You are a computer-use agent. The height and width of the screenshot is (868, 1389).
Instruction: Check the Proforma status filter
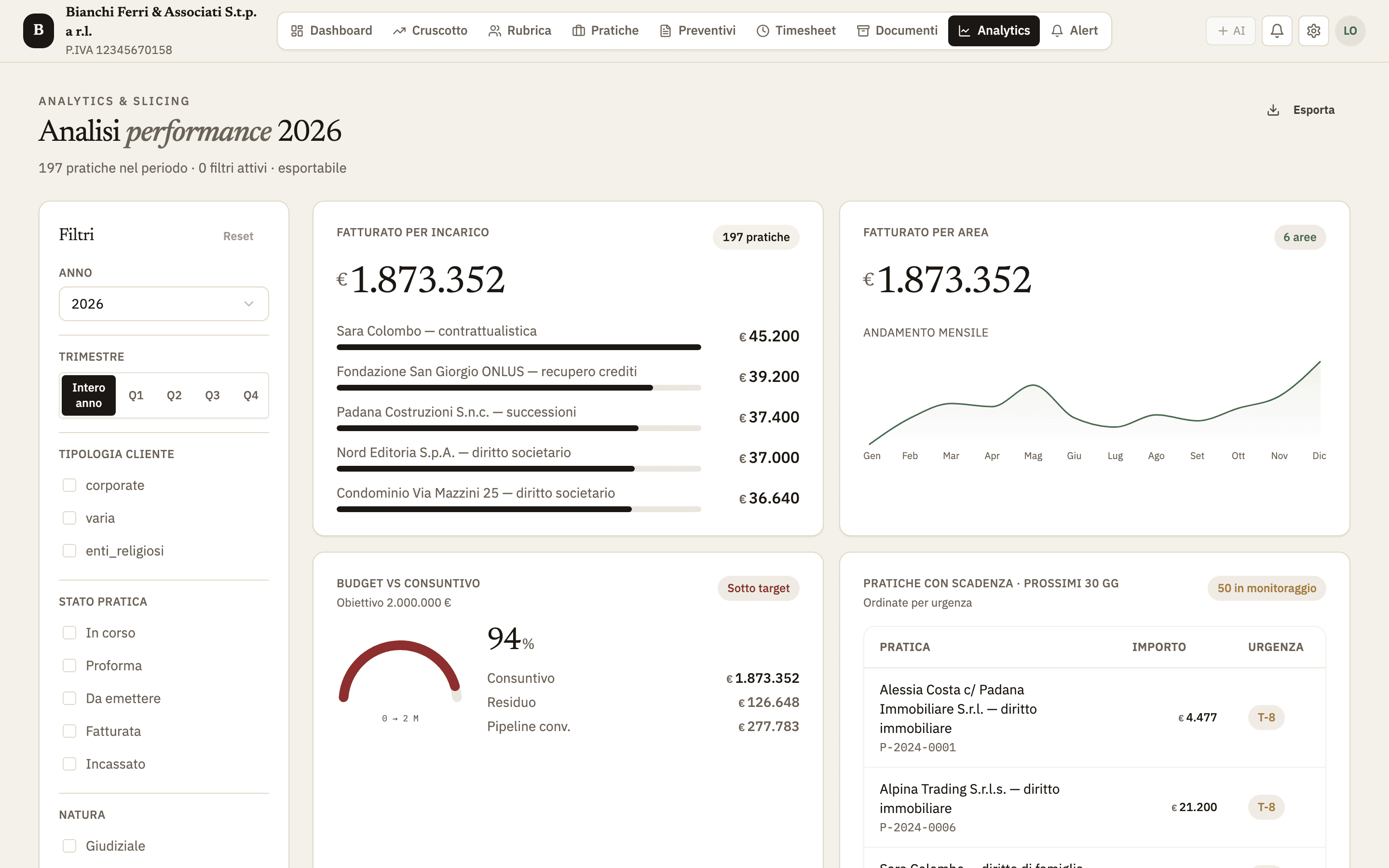(x=69, y=665)
